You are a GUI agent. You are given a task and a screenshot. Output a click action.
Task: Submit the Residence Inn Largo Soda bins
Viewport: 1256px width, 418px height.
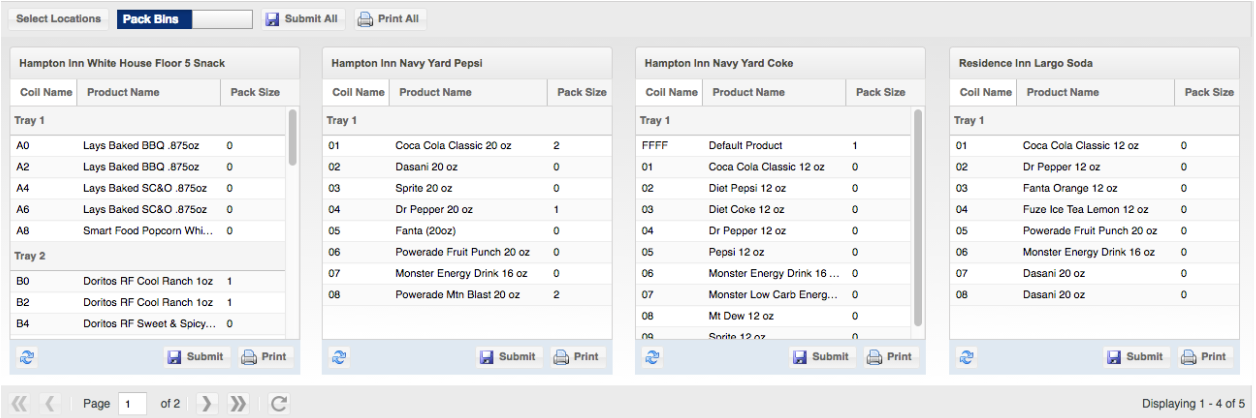[1136, 357]
